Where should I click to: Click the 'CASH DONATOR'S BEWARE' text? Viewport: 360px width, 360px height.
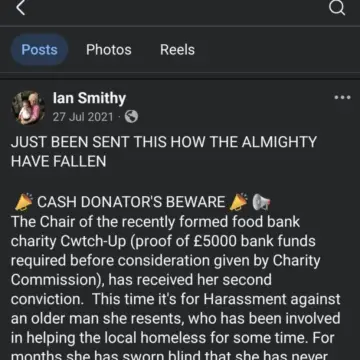click(x=131, y=202)
